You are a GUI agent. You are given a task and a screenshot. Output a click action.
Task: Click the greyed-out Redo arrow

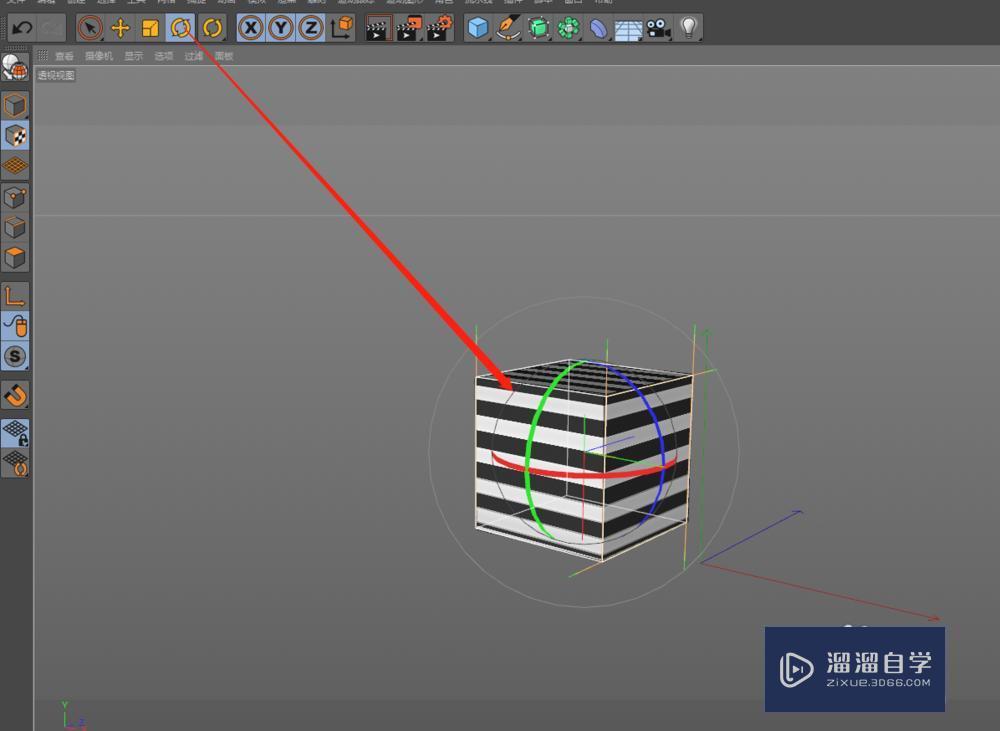pos(52,28)
